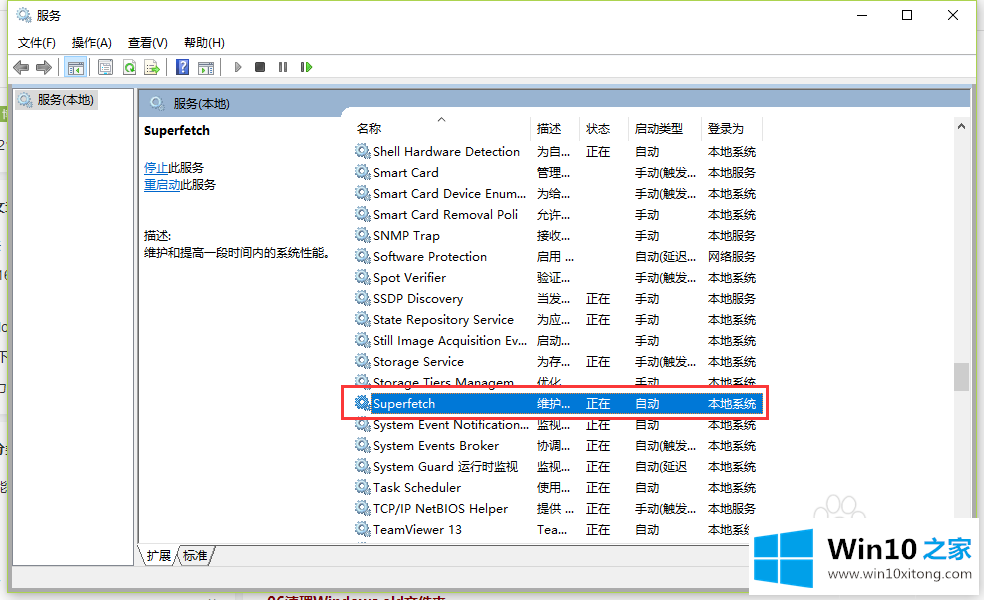Screen dimensions: 984x600
Task: Click gear icon next to SSDP Discovery
Action: point(362,298)
